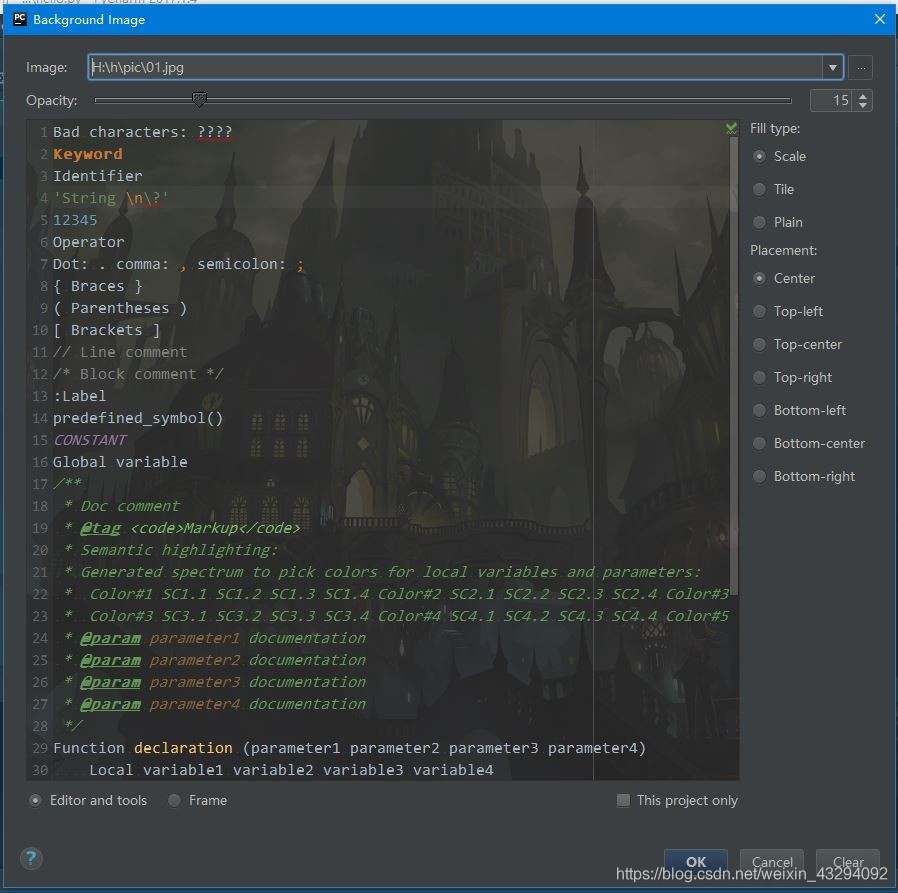Image resolution: width=898 pixels, height=893 pixels.
Task: Click the Clear button
Action: click(848, 861)
